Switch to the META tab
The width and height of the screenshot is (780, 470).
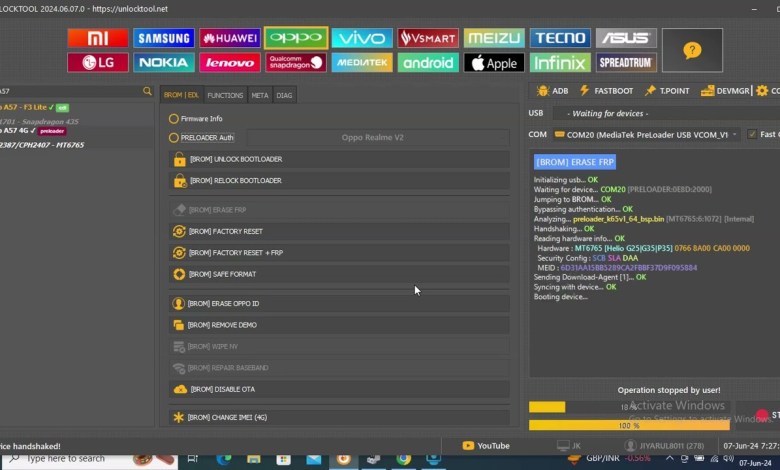[x=259, y=95]
